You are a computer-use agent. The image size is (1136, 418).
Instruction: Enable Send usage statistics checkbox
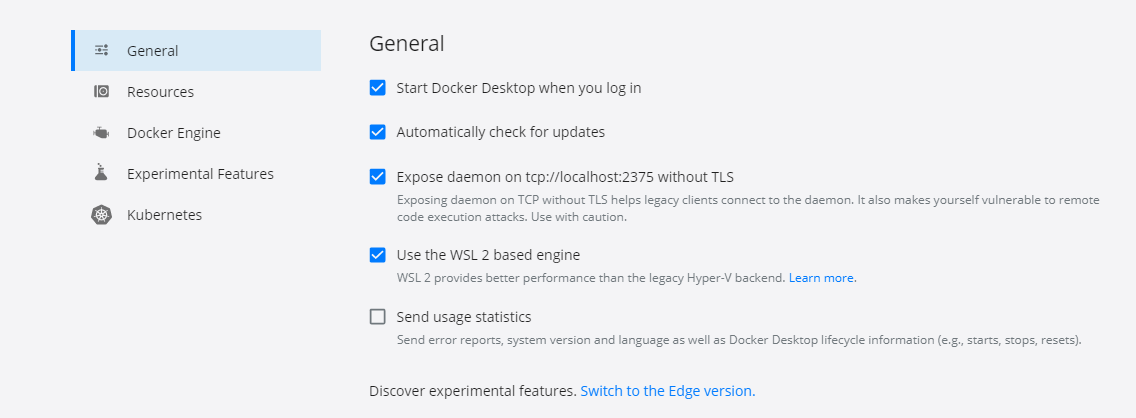pos(377,317)
